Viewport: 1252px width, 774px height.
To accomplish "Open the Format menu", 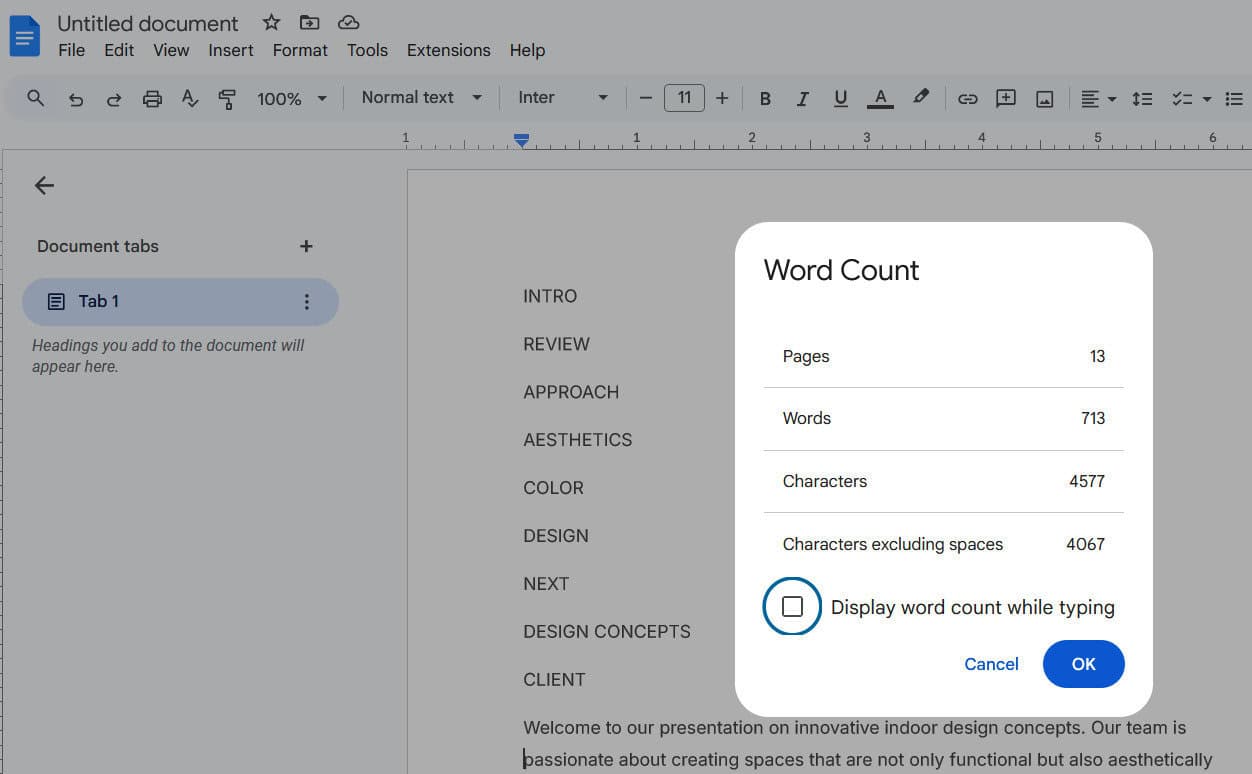I will click(300, 50).
